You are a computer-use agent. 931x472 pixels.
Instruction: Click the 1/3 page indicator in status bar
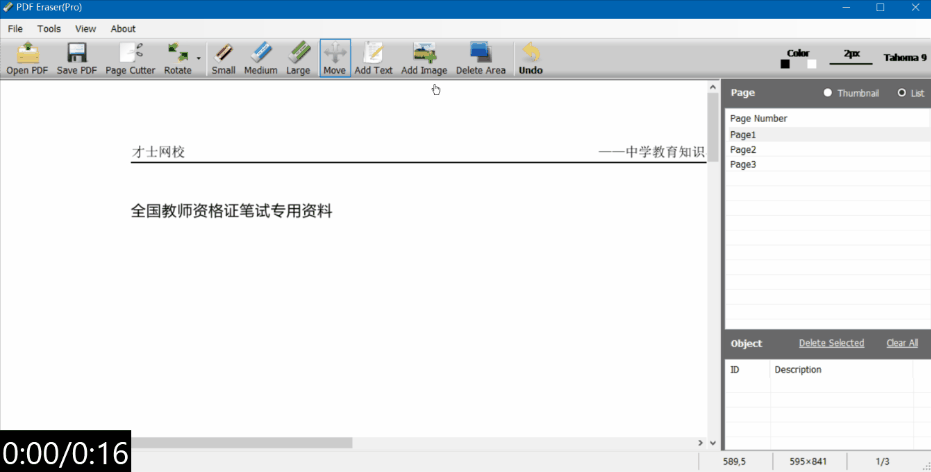point(882,461)
